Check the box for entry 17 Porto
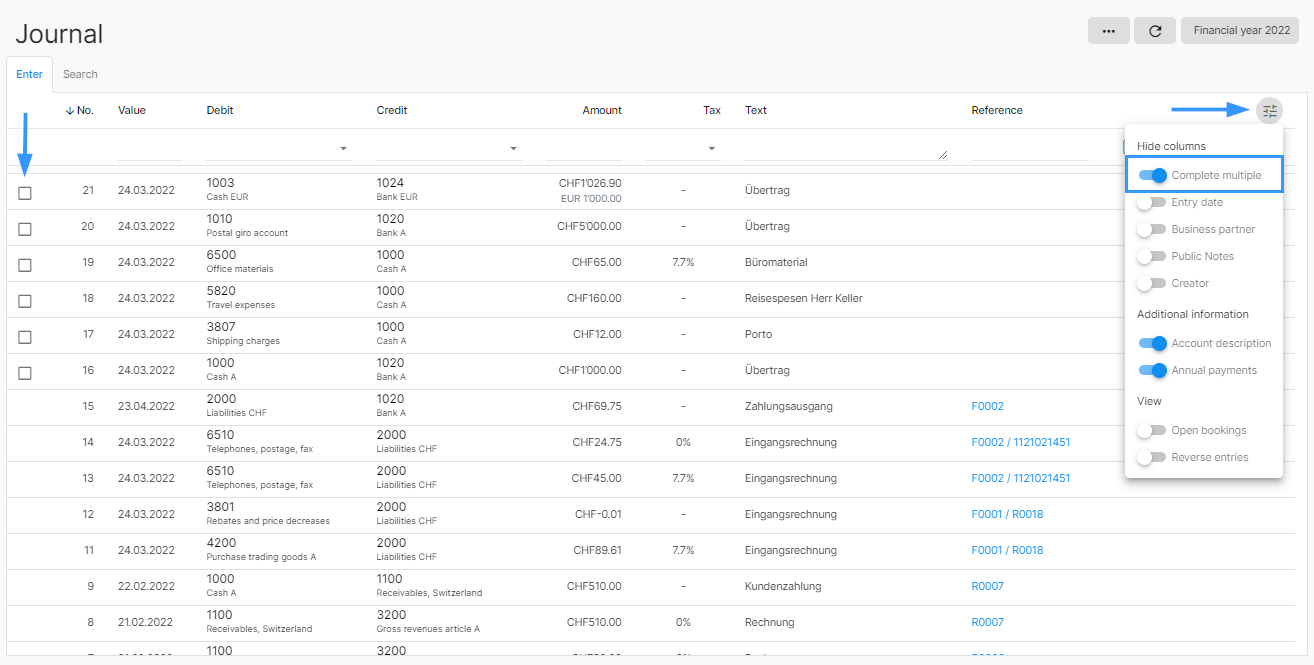The image size is (1314, 665). coord(25,337)
